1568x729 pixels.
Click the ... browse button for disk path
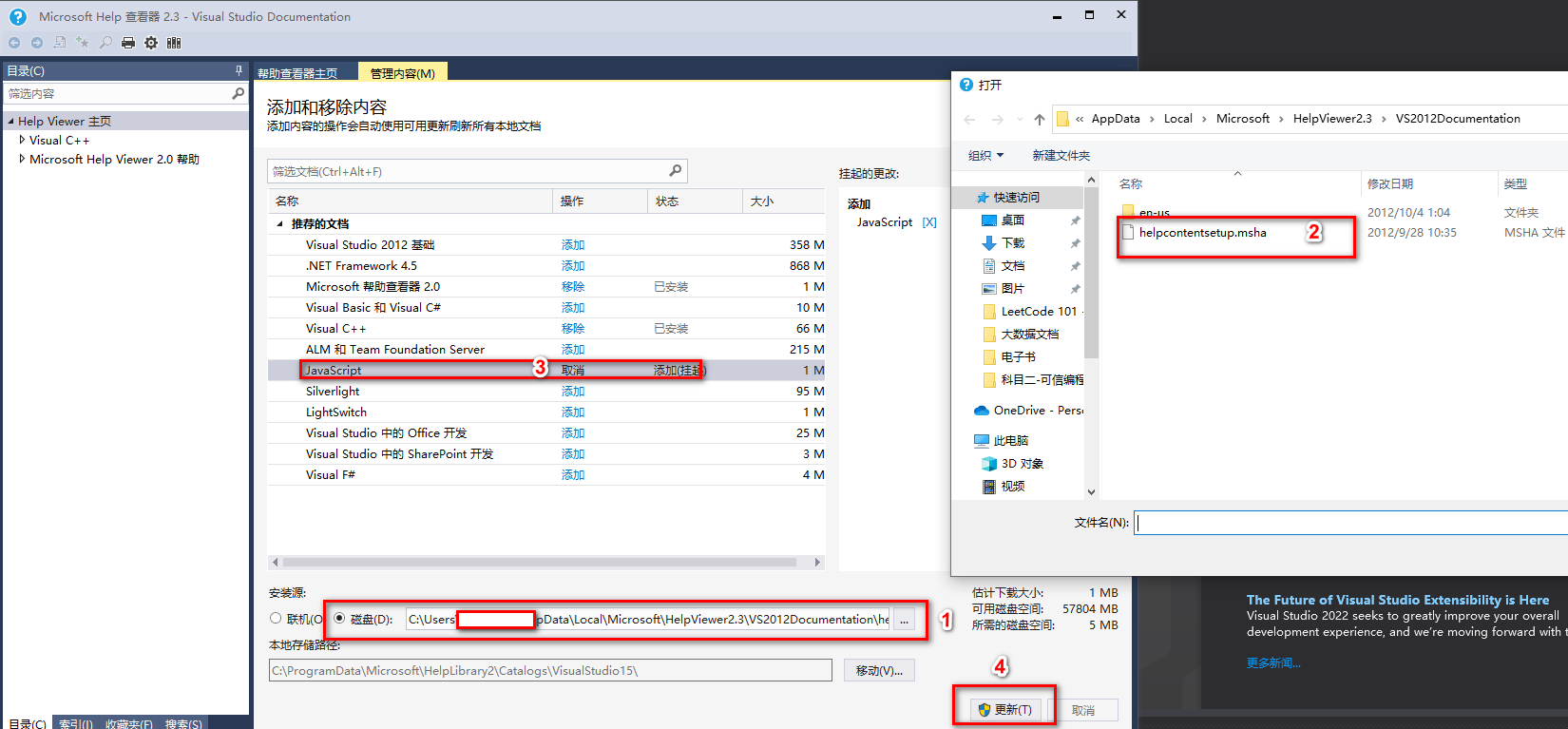904,620
